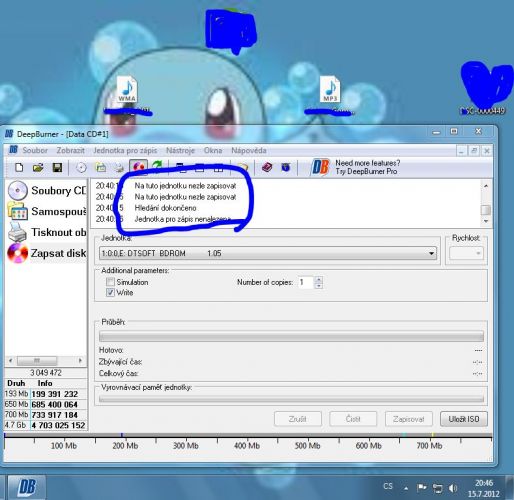Click the Uložit ISO button

(x=464, y=419)
